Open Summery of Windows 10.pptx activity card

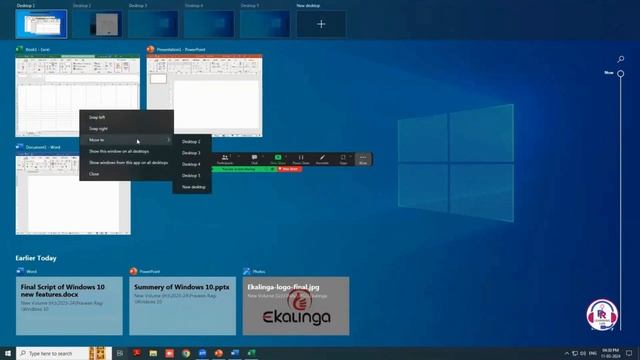[x=182, y=306]
